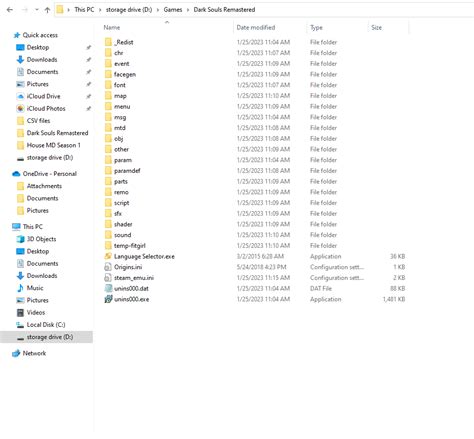Screen dimensions: 474x439
Task: Open Local Disk (C:) drive icon
Action: point(20,325)
